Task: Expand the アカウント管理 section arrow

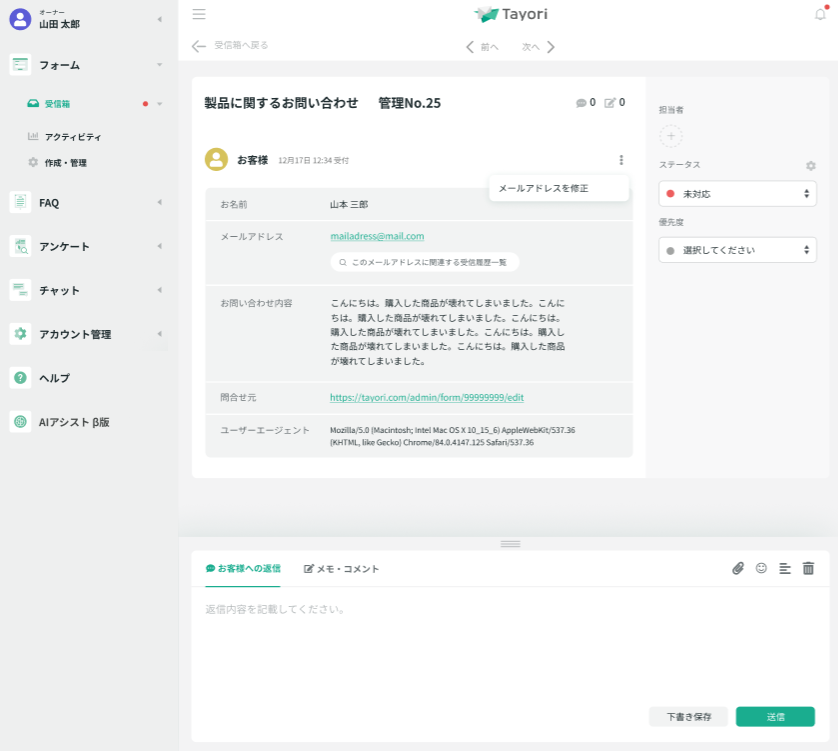Action: pos(159,334)
